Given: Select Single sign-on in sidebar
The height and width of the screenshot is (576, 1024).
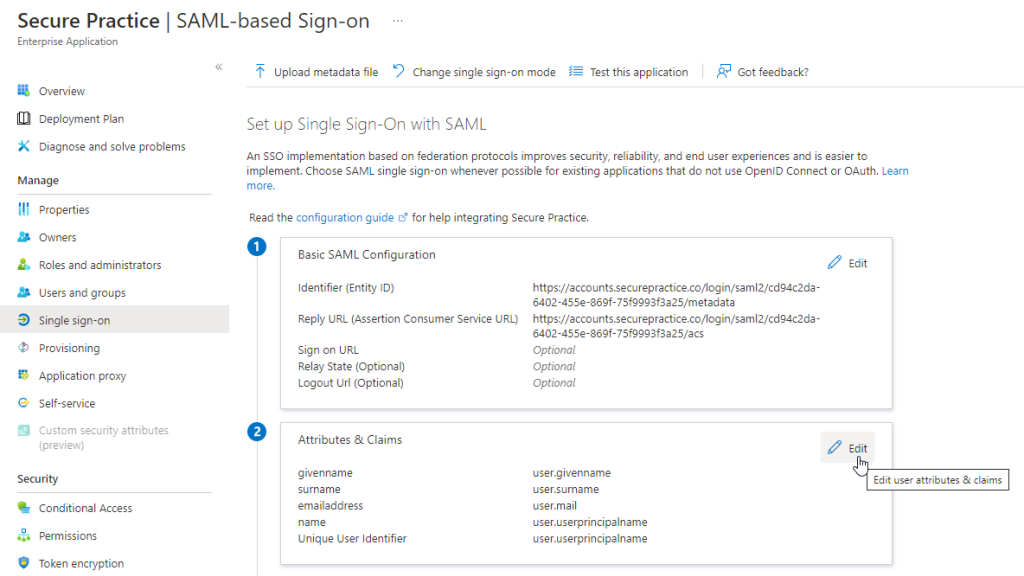Looking at the screenshot, I should [74, 321].
